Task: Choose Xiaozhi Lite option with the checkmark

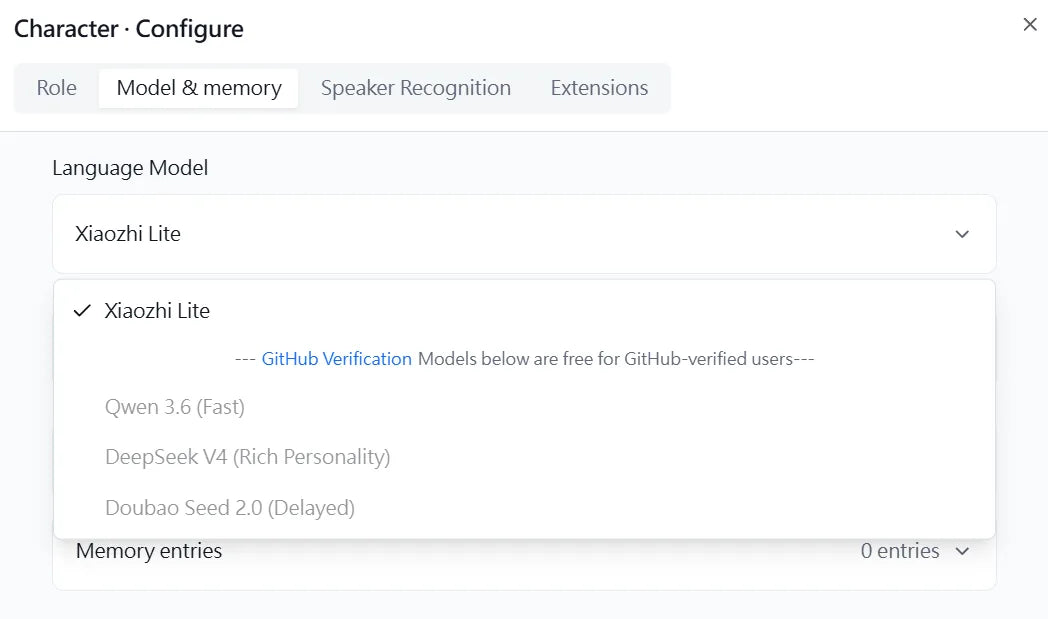Action: click(x=524, y=311)
